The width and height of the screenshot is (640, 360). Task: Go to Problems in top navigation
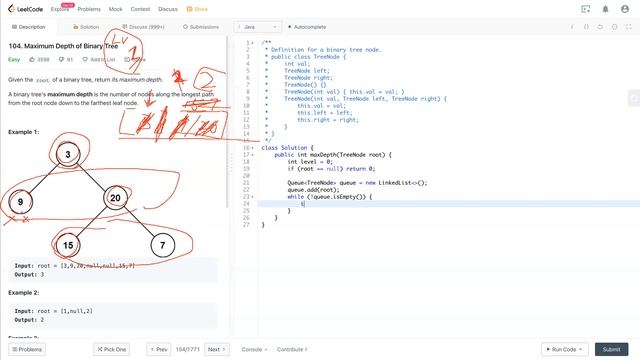[x=89, y=9]
